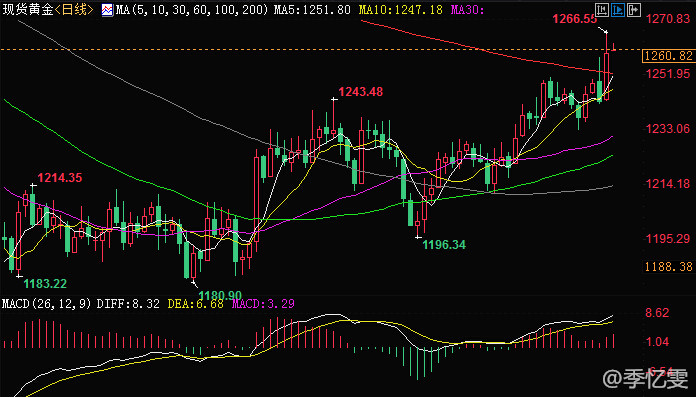Click the 1180.90 low label
696x397 pixels.
click(220, 295)
